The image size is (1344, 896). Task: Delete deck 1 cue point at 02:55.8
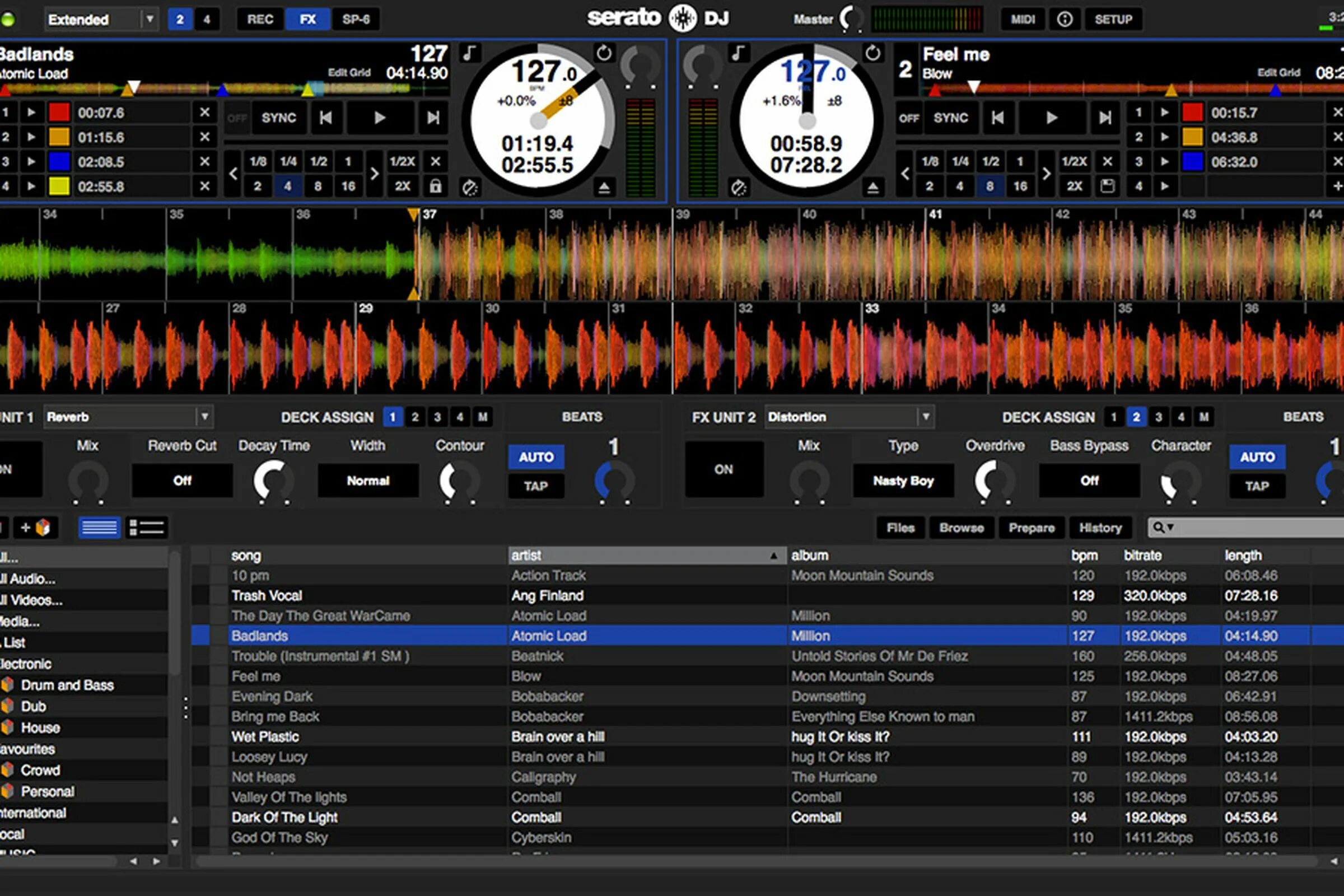click(x=204, y=186)
